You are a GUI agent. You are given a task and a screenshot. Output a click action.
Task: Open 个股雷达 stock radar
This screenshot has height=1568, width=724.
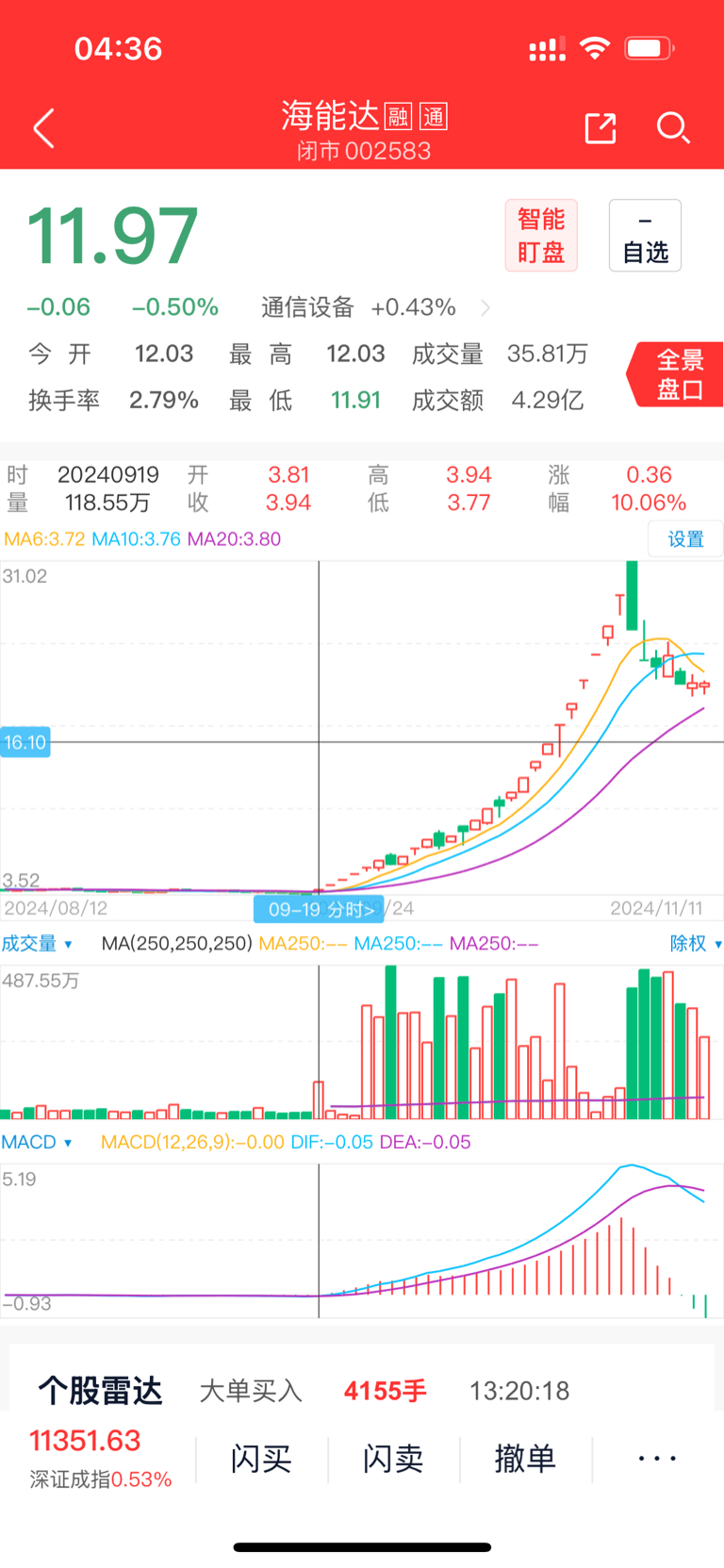tap(100, 1391)
